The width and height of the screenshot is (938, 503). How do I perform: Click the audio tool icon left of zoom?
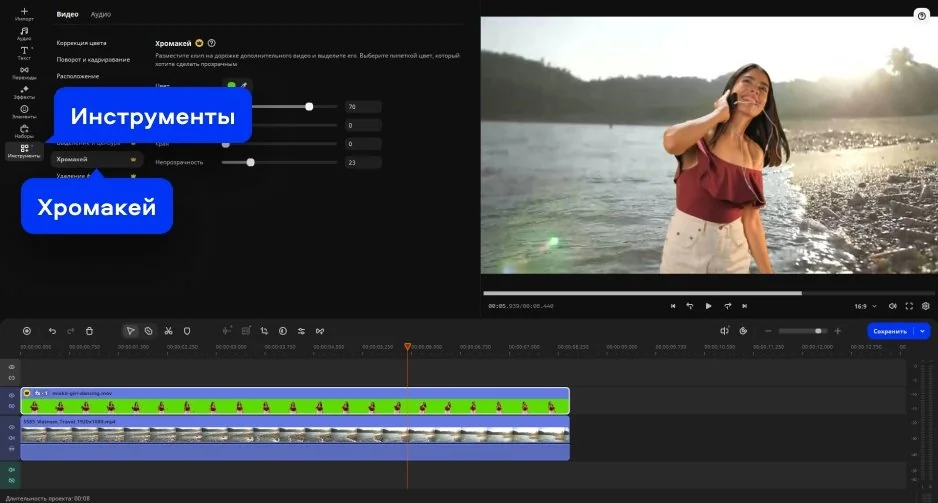pyautogui.click(x=724, y=331)
